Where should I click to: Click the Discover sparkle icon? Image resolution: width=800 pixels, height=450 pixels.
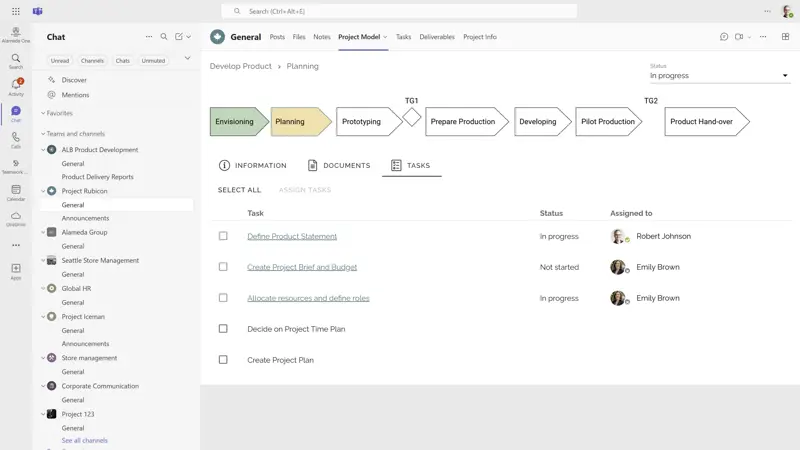(x=52, y=80)
